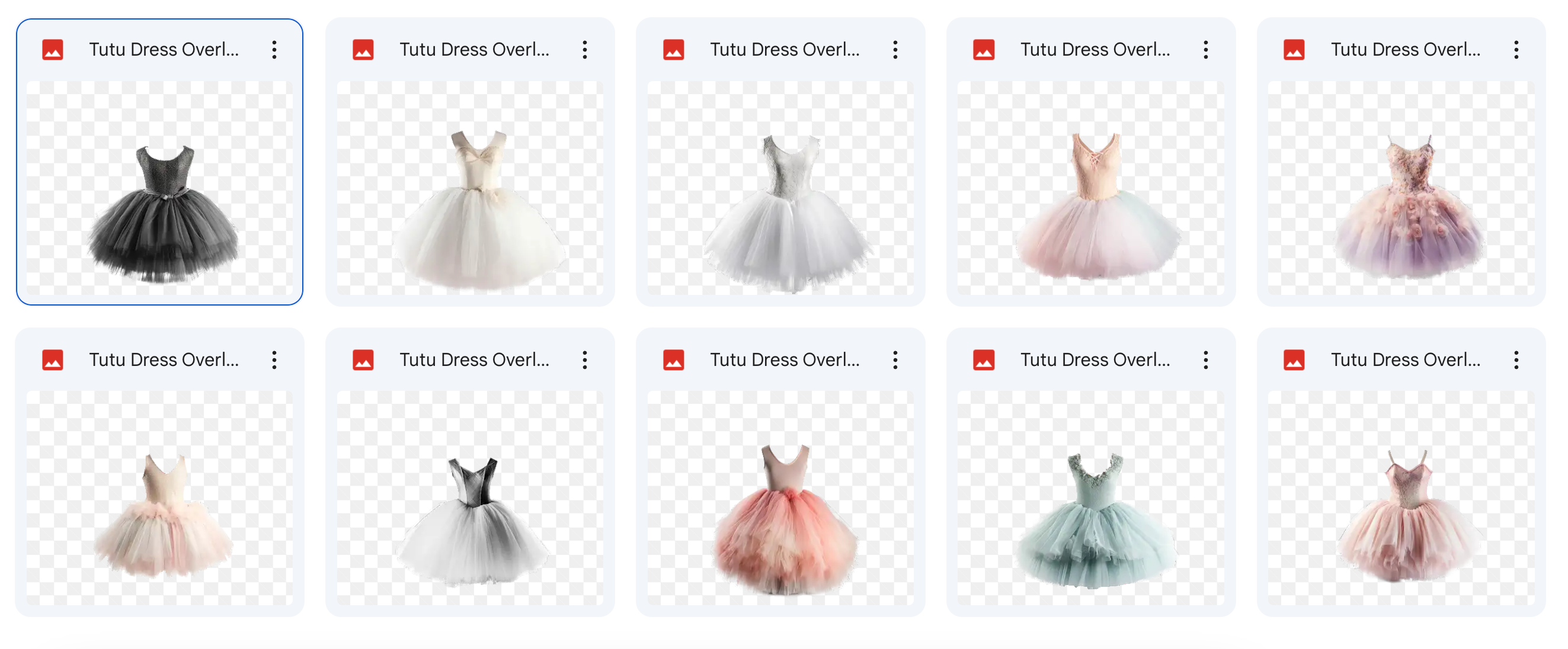Click the image file icon on the bottom-left blush dress card
Screen dimensions: 1568x649
coord(53,359)
